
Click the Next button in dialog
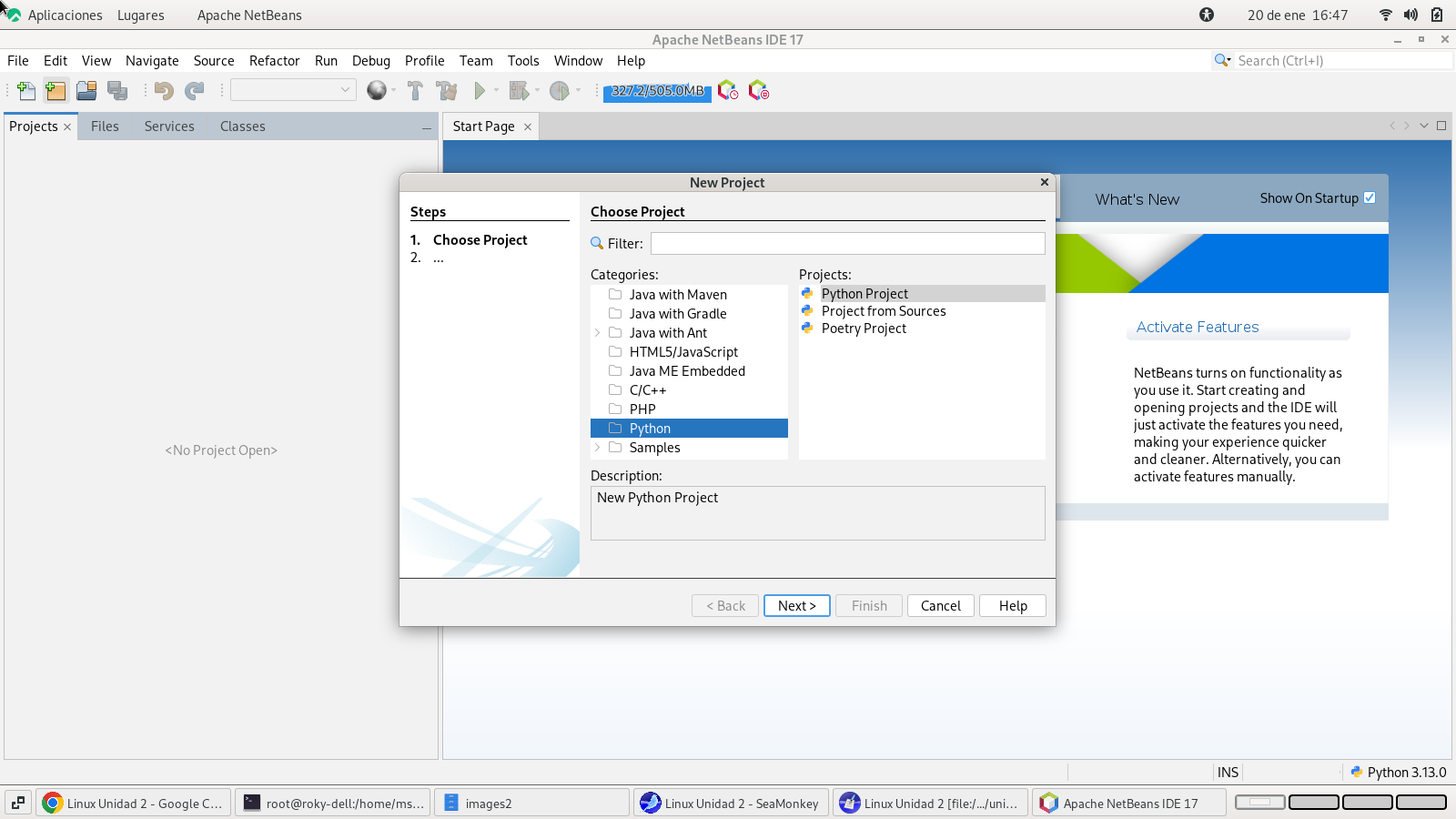click(x=796, y=606)
